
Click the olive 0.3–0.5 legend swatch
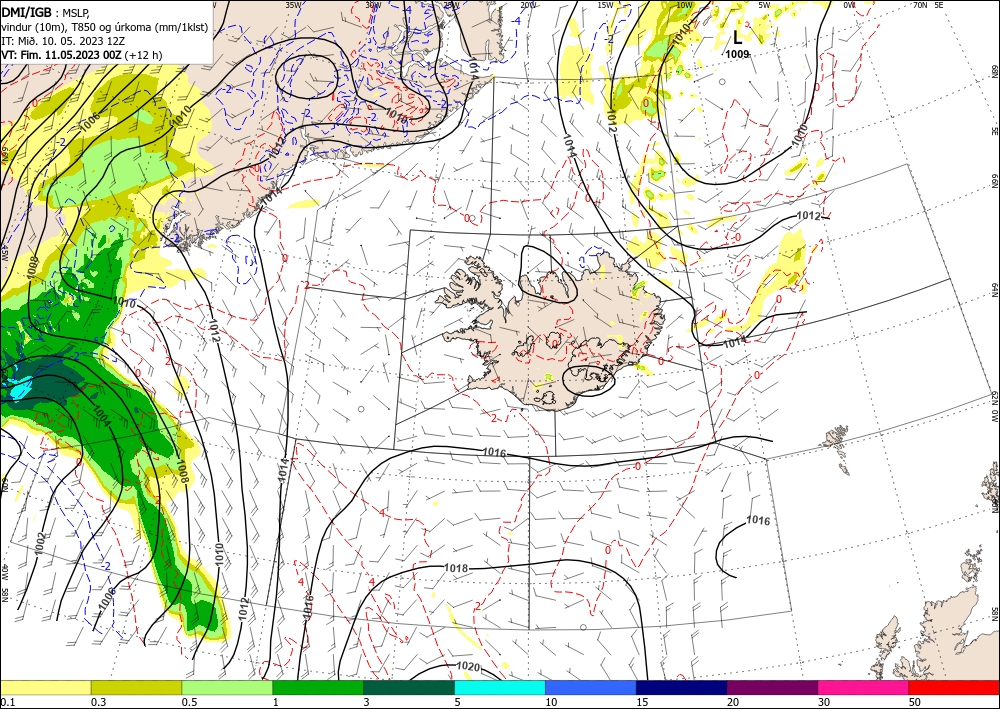(x=136, y=687)
